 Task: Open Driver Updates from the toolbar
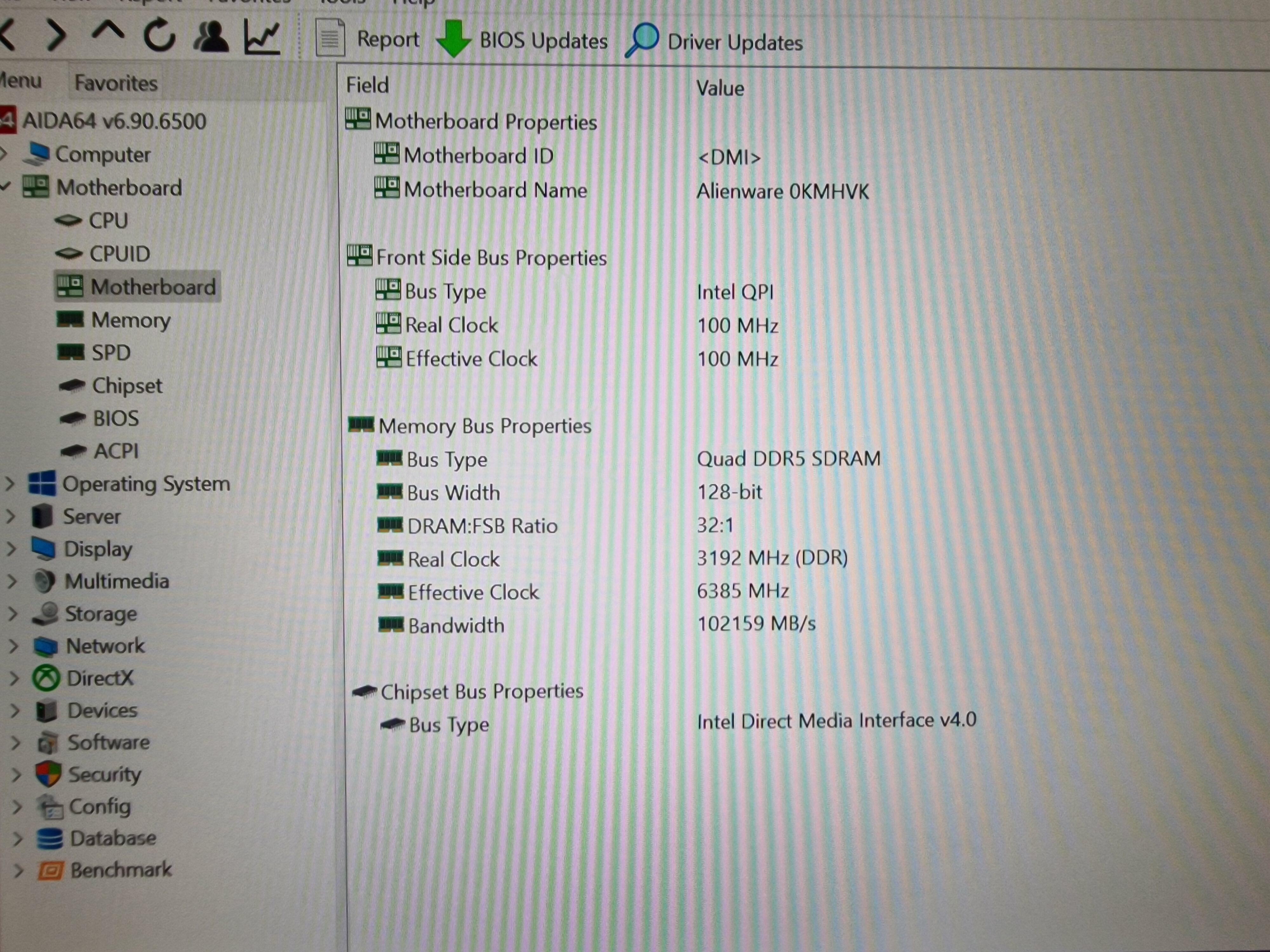coord(714,41)
